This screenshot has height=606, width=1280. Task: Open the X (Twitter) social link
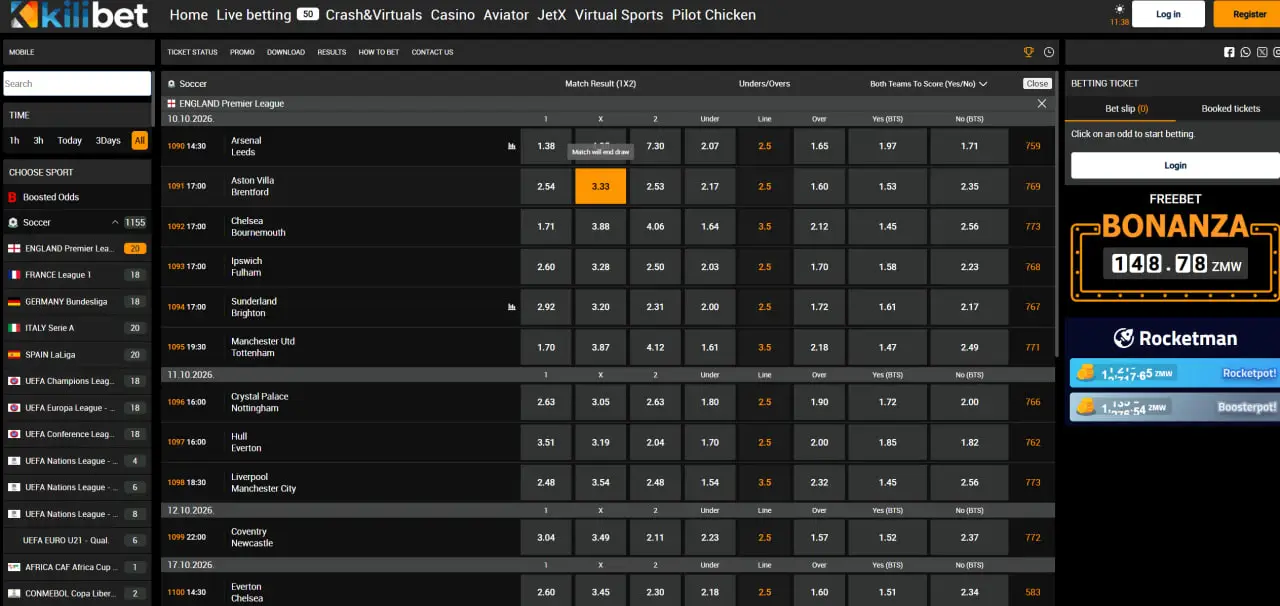1262,52
